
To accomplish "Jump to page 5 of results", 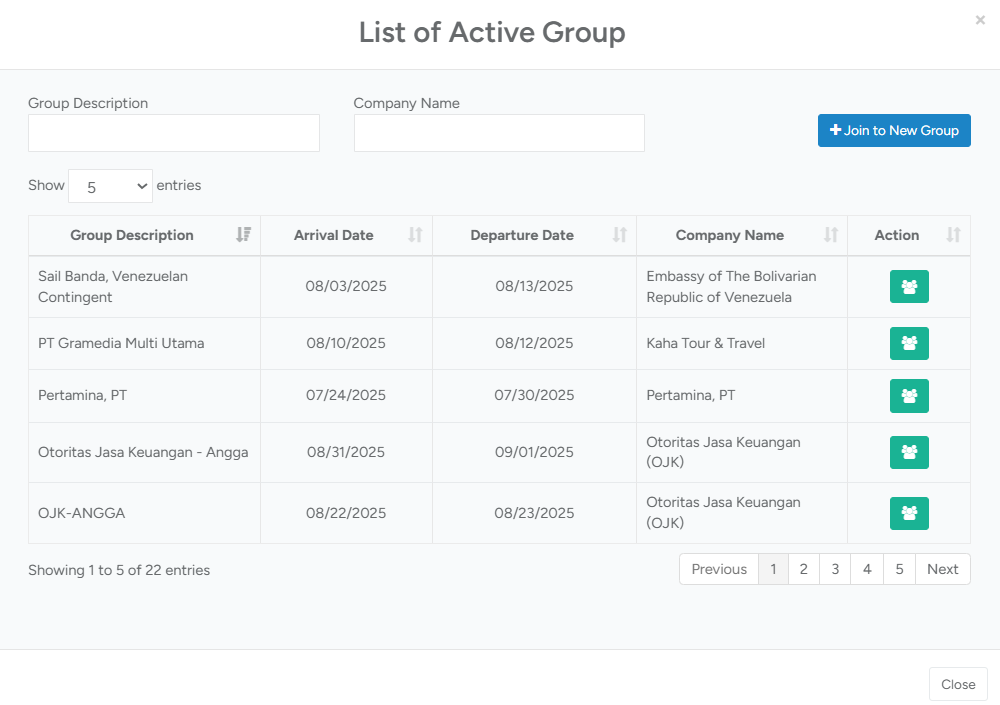I will click(x=899, y=569).
